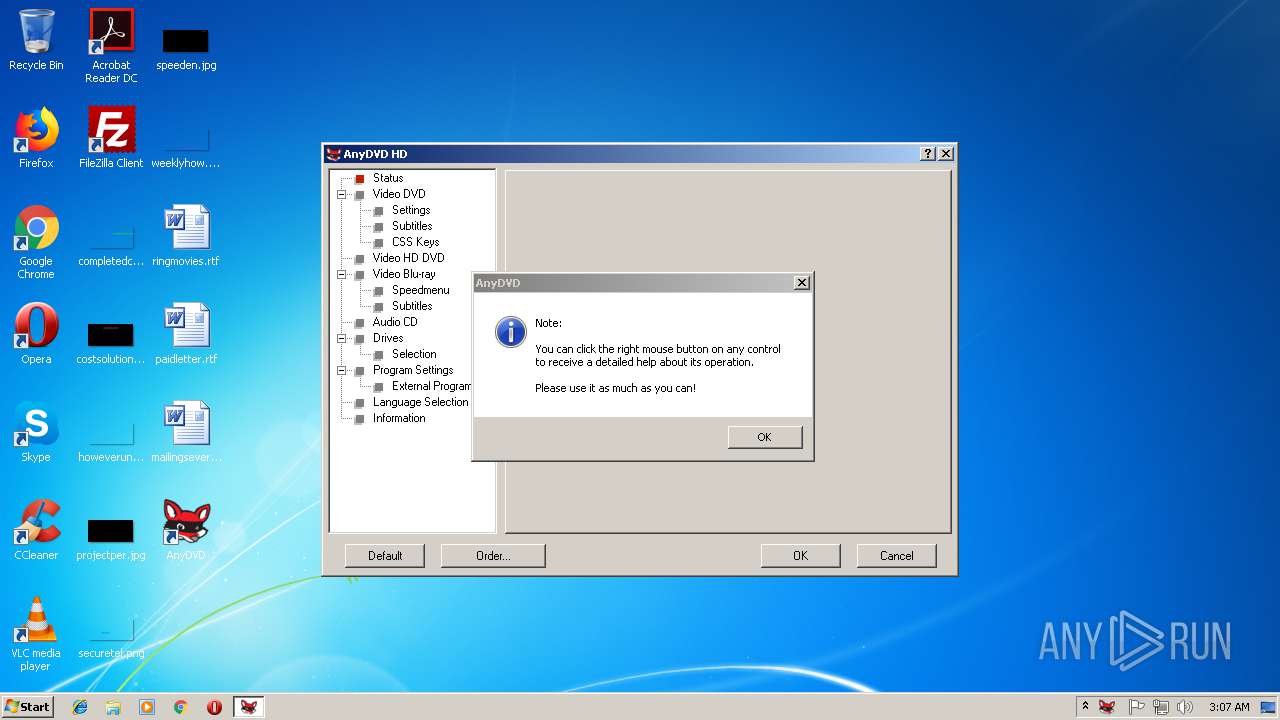Click the AnyDVD taskbar button
Image resolution: width=1280 pixels, height=720 pixels.
coord(248,707)
